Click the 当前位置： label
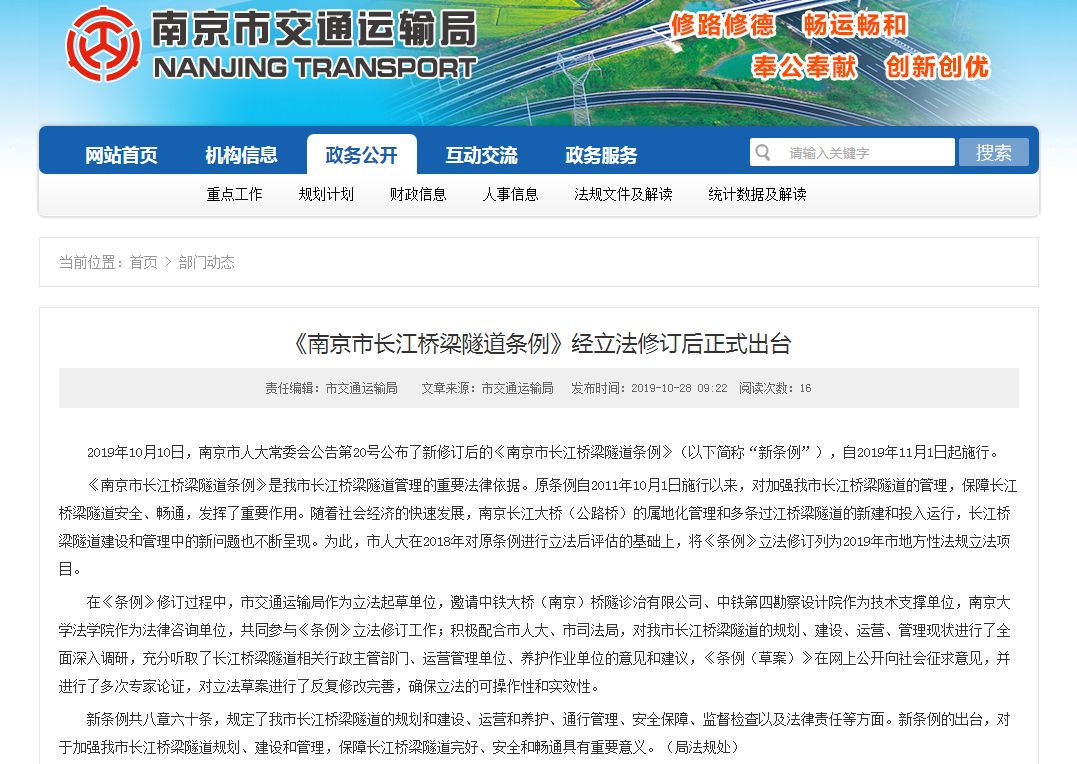1077x764 pixels. (91, 262)
